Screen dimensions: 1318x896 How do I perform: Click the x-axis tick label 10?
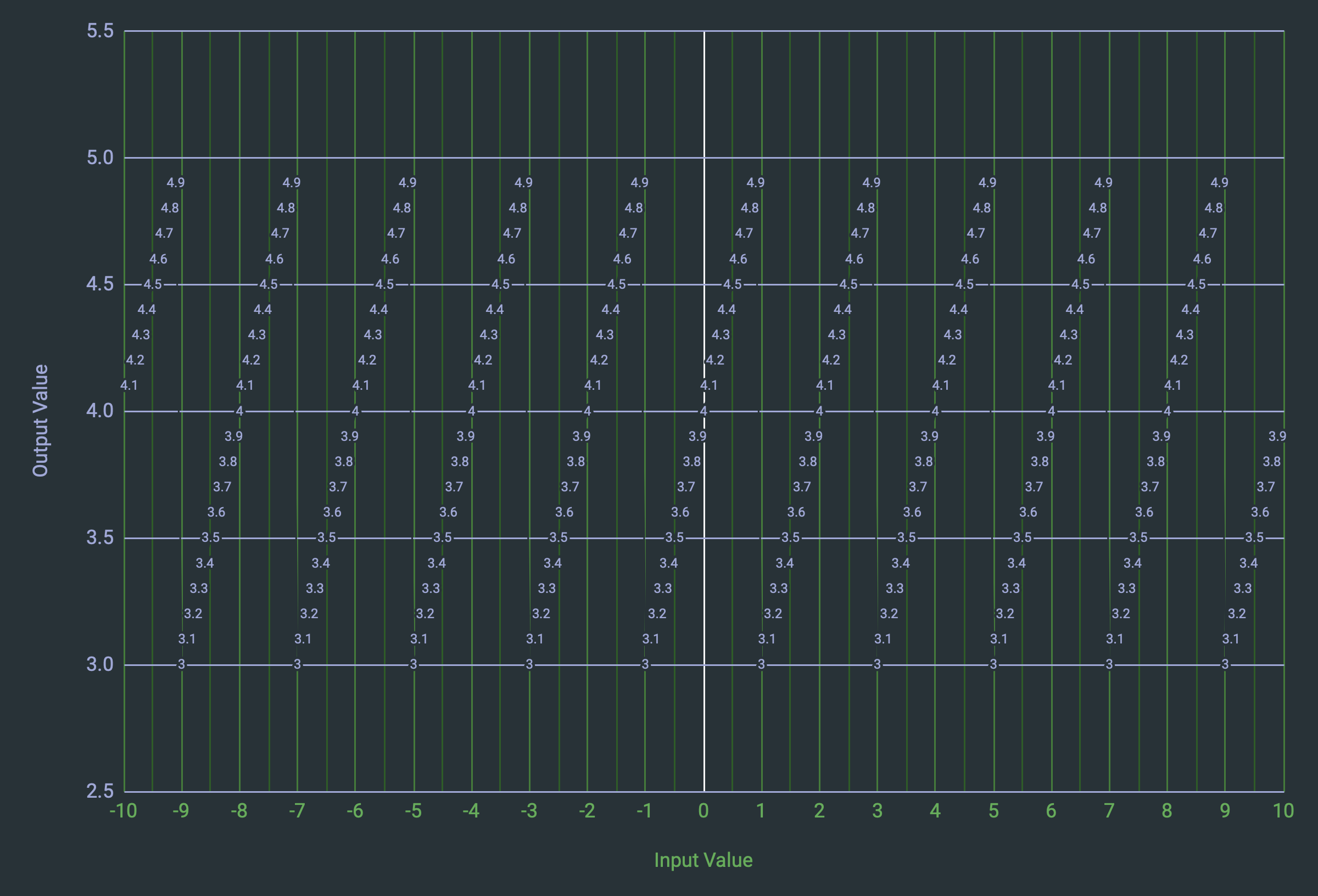[1283, 811]
